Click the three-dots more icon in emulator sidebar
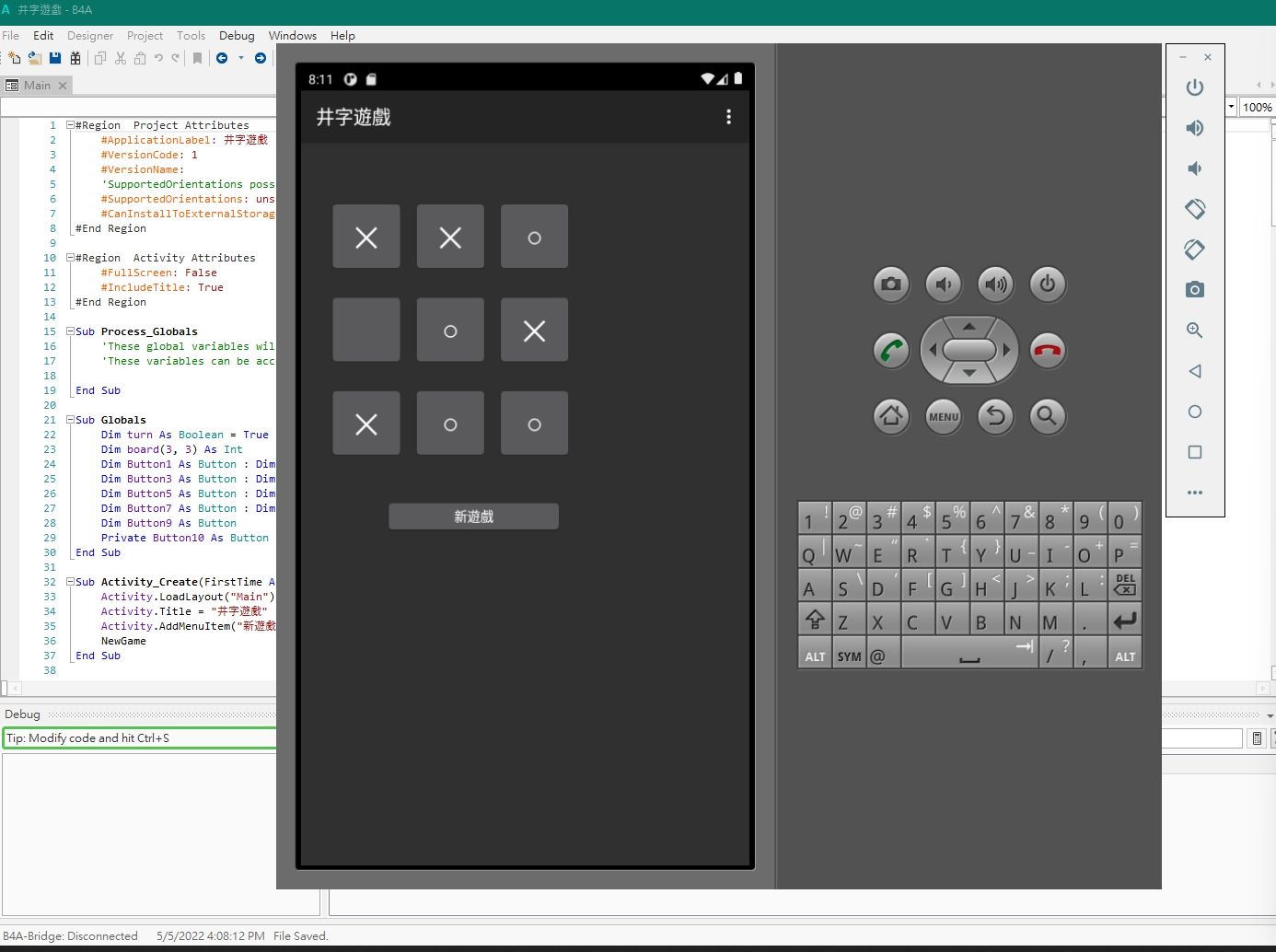 pyautogui.click(x=1195, y=493)
